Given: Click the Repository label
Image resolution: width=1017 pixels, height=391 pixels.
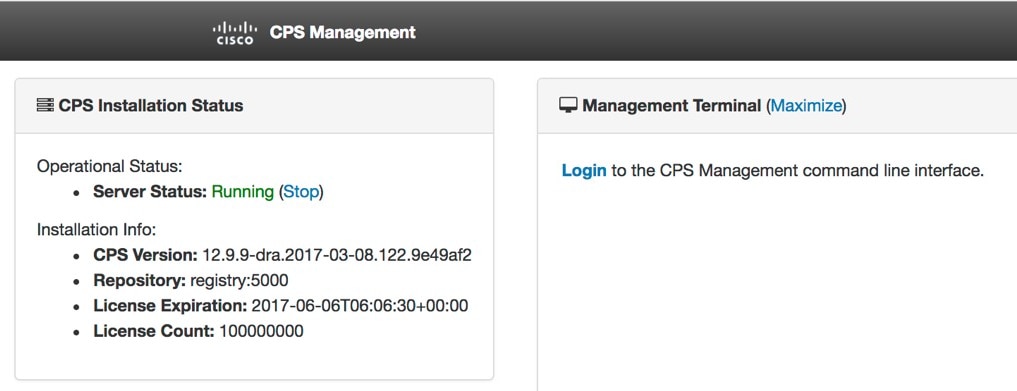Looking at the screenshot, I should pos(139,281).
